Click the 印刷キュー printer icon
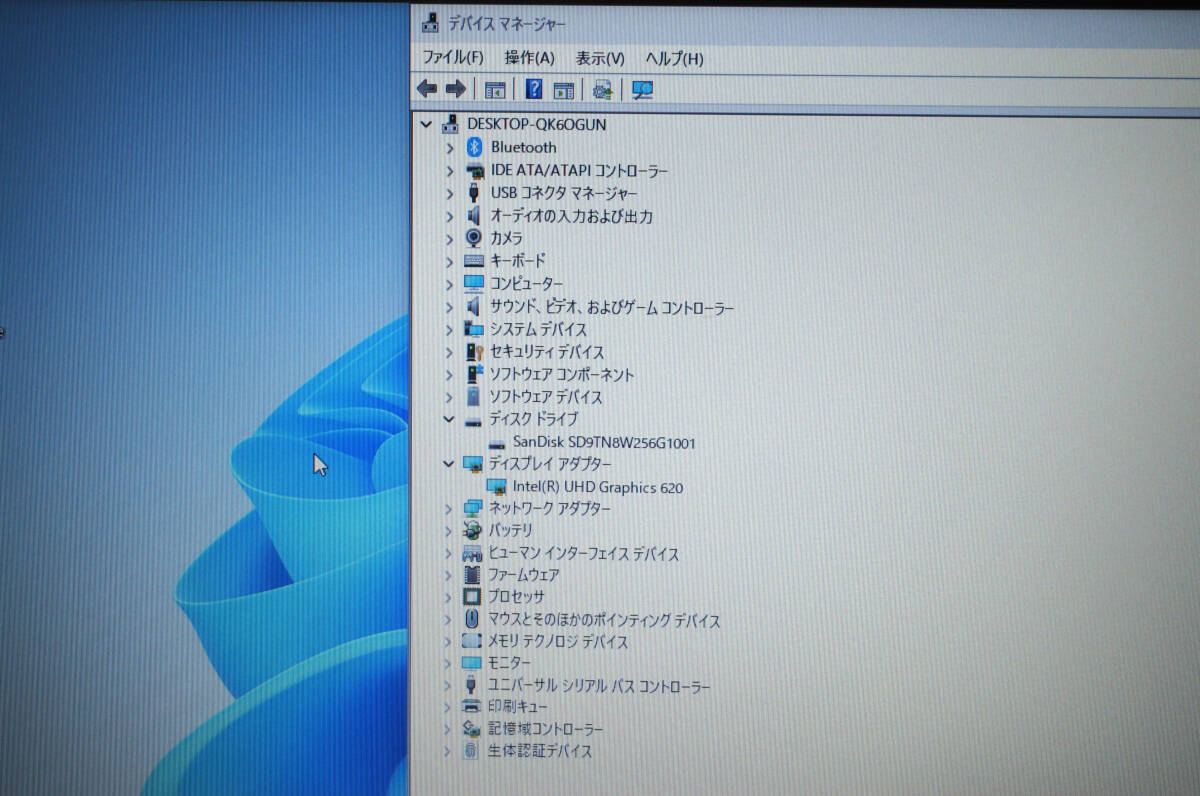The width and height of the screenshot is (1200, 796). pyautogui.click(x=471, y=706)
